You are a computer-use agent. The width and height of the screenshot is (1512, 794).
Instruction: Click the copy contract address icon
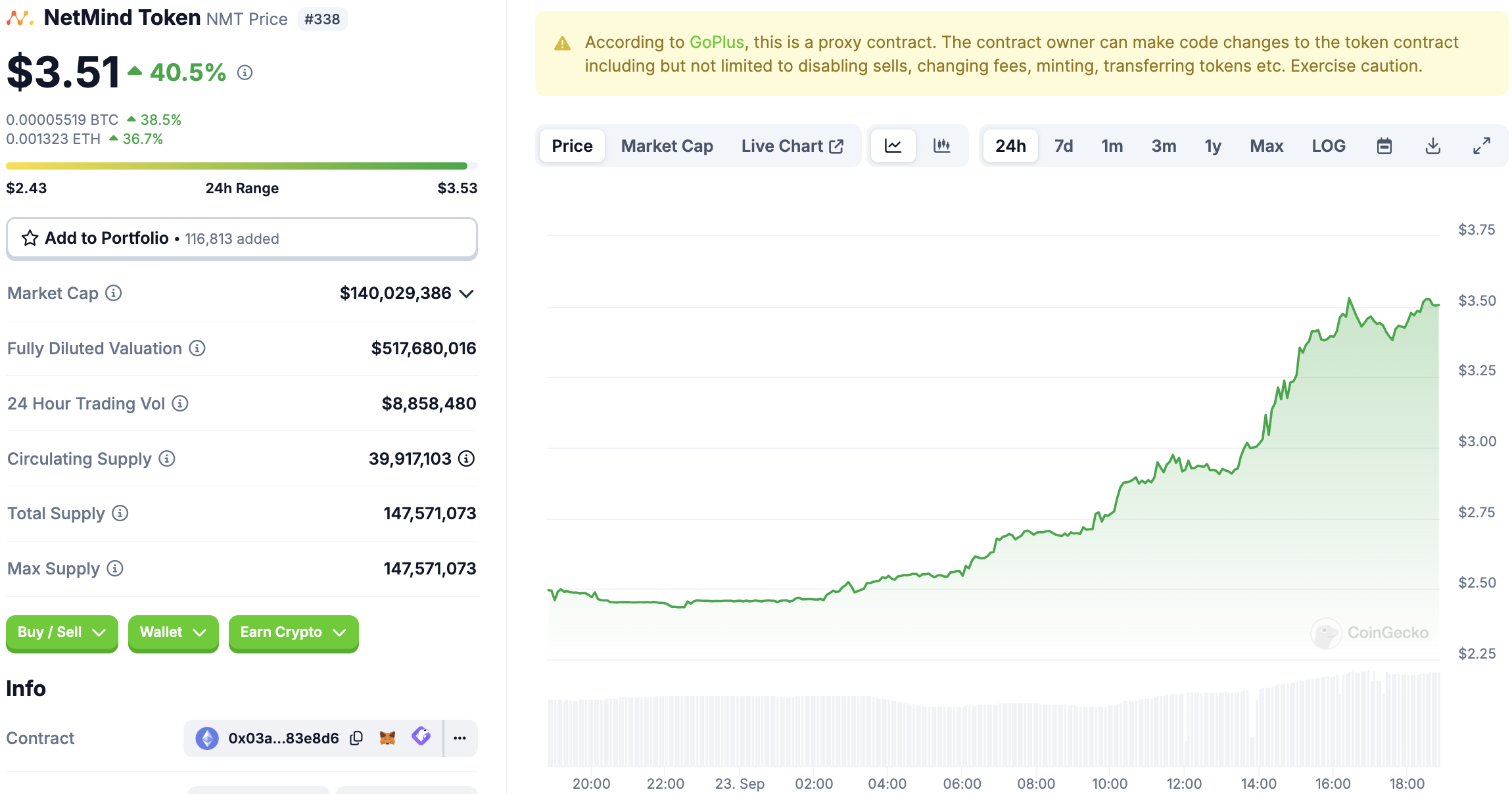tap(356, 738)
